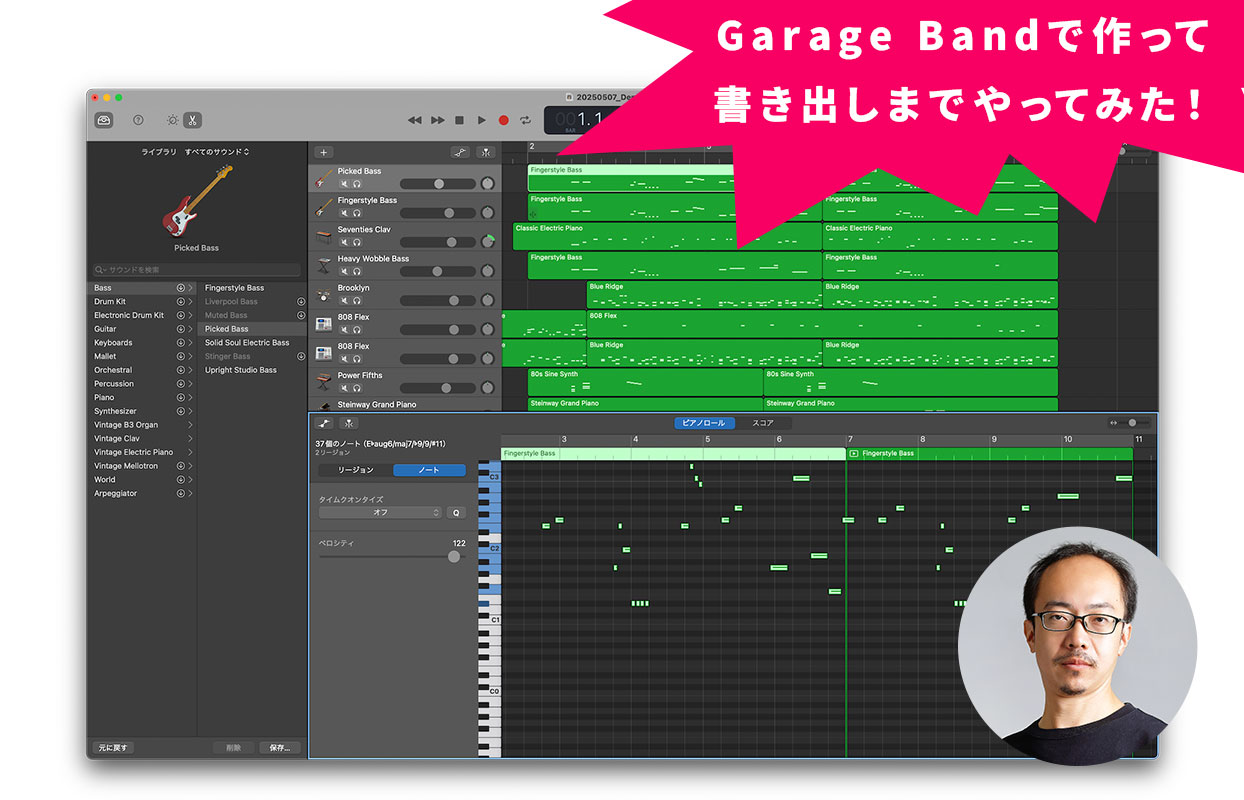The image size is (1244, 800).
Task: Click the '削除' delete button
Action: [233, 747]
